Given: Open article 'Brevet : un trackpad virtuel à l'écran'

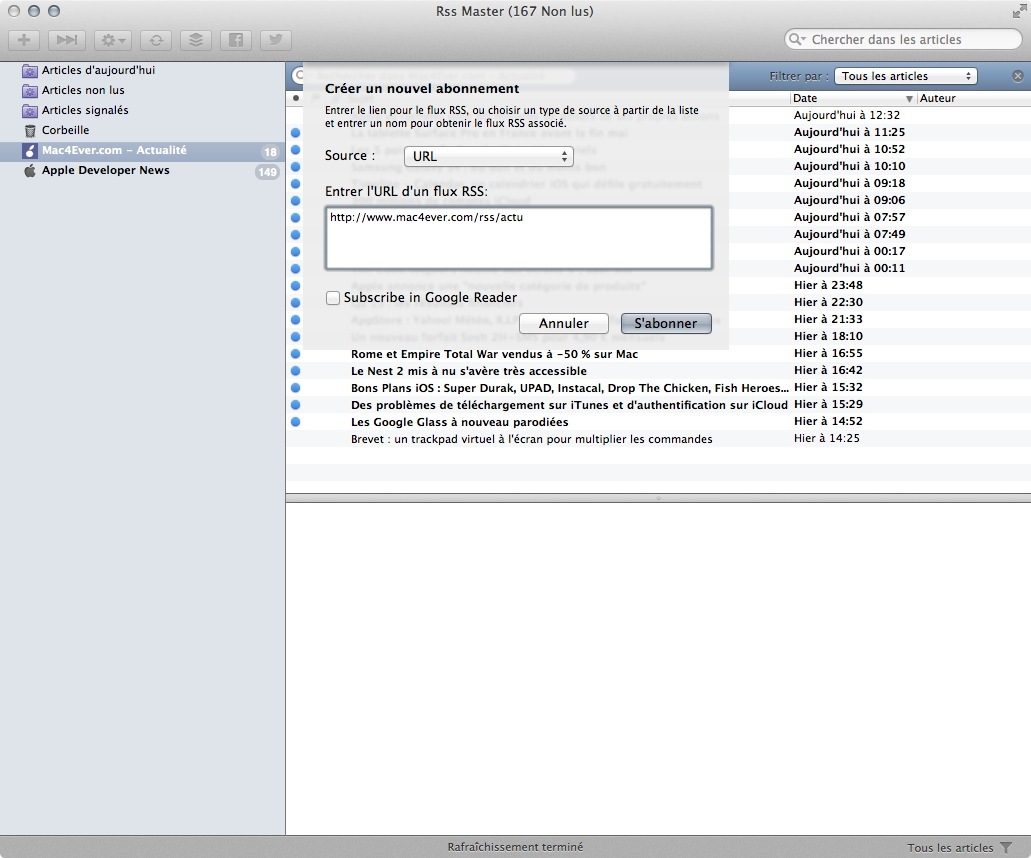Looking at the screenshot, I should click(x=531, y=439).
